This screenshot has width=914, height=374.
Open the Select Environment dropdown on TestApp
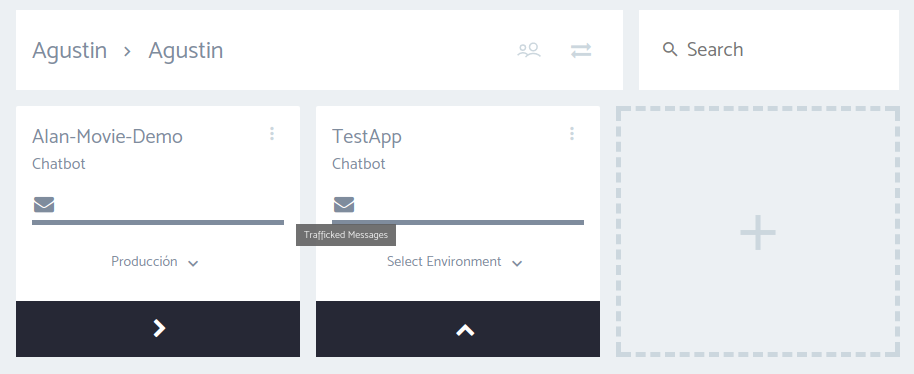[455, 262]
